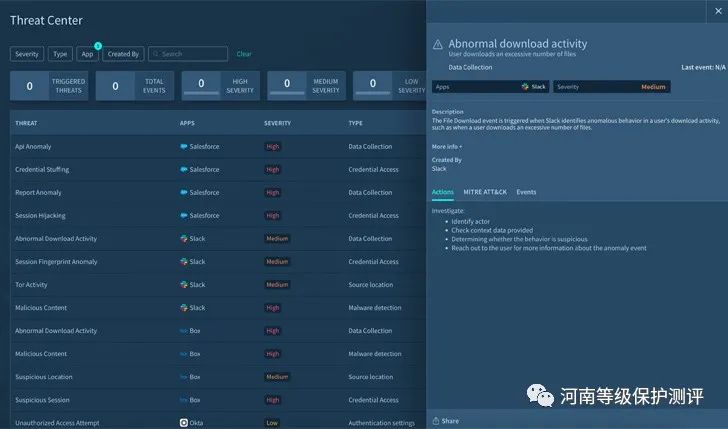
Task: Click the warning triangle icon beside Abnormal download activity
Action: 438,45
